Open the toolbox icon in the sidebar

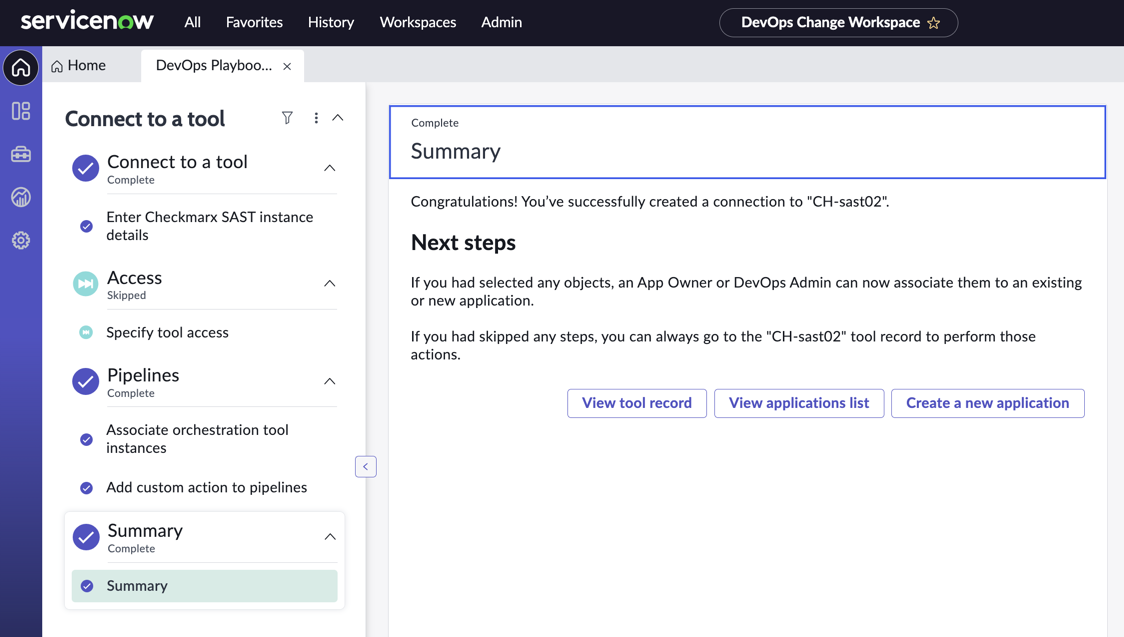pos(21,154)
